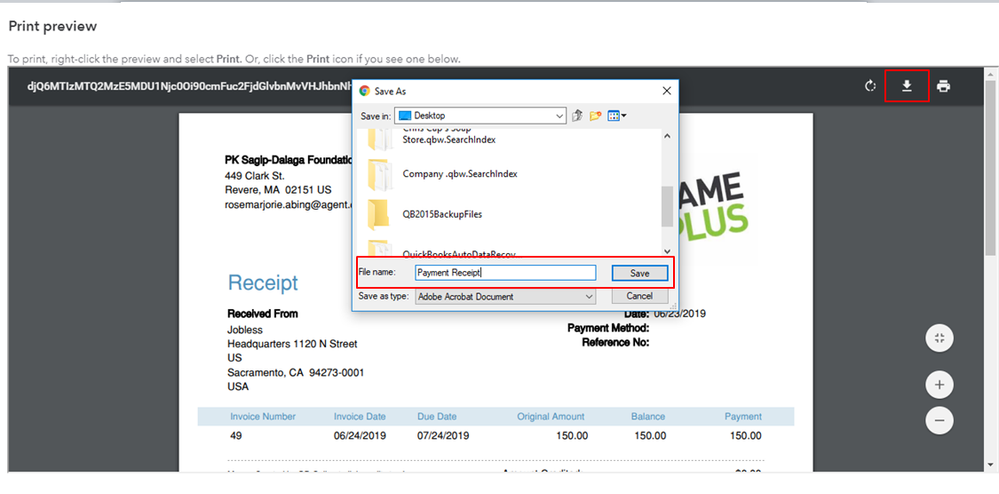Click the 449 Clark St. address line

(255, 176)
